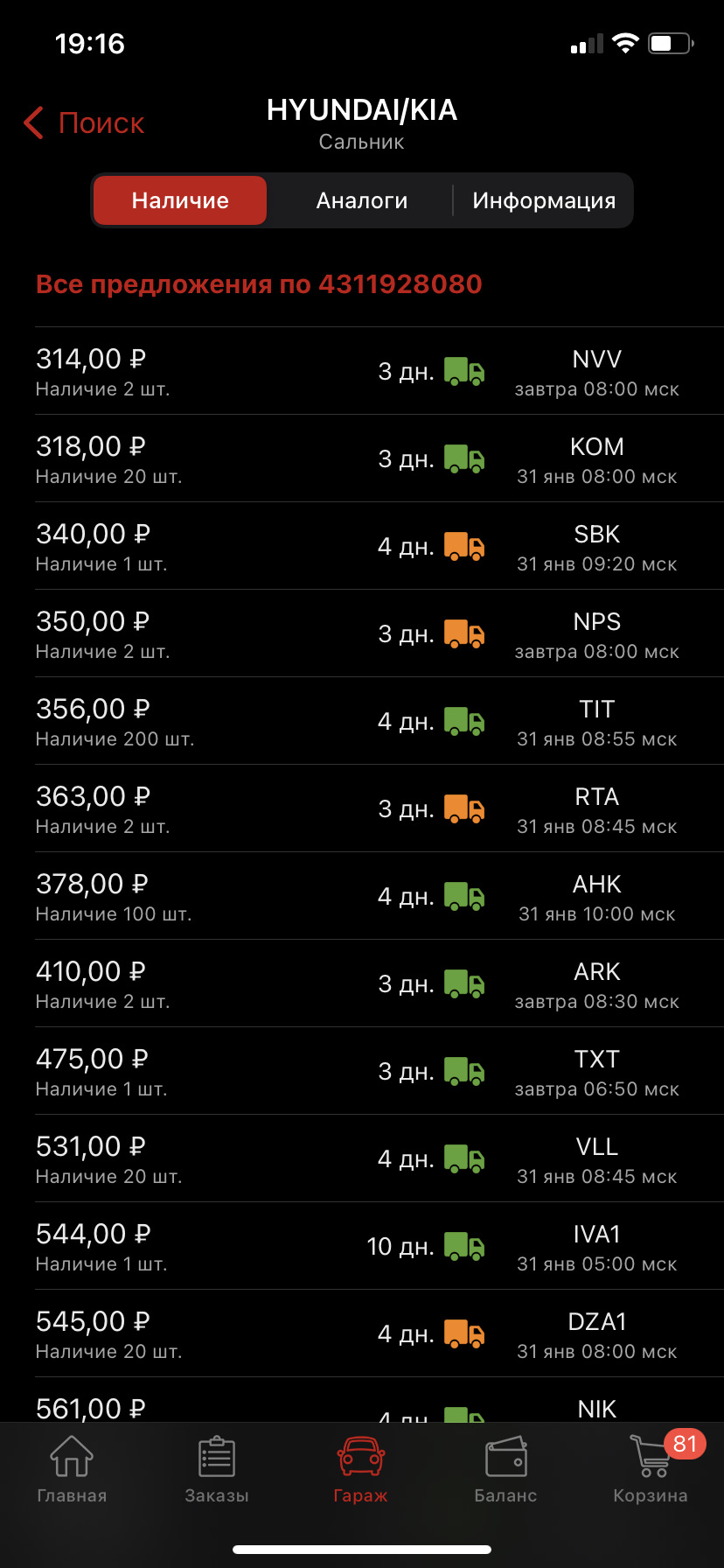
Task: Switch to the Информация tab
Action: 544,200
